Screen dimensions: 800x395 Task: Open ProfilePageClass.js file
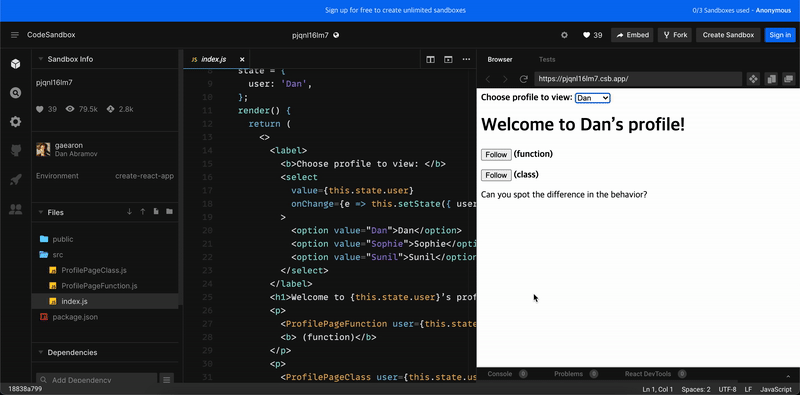[x=105, y=270]
